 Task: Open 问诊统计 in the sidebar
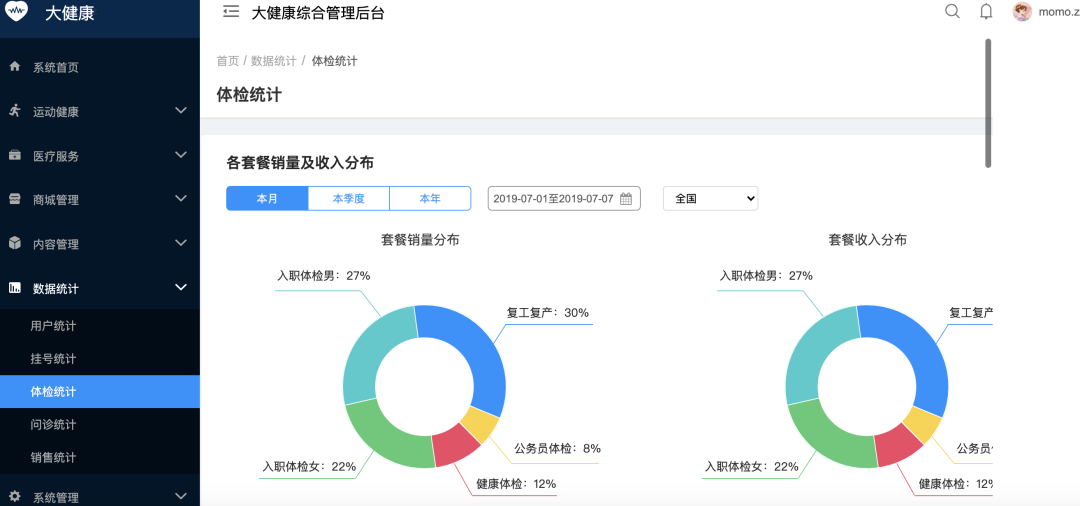tap(54, 425)
